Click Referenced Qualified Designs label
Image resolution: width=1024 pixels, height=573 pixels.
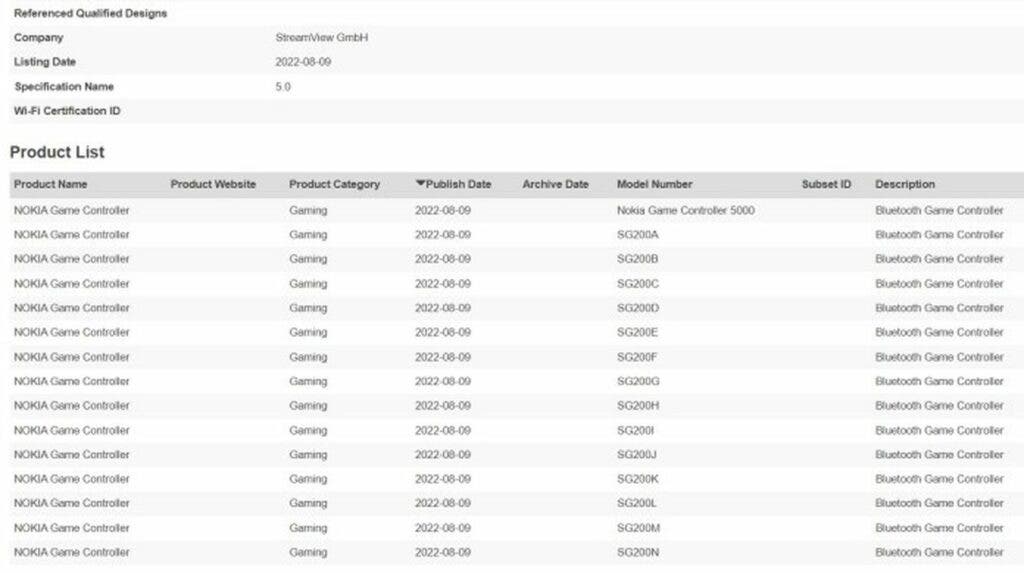point(90,13)
